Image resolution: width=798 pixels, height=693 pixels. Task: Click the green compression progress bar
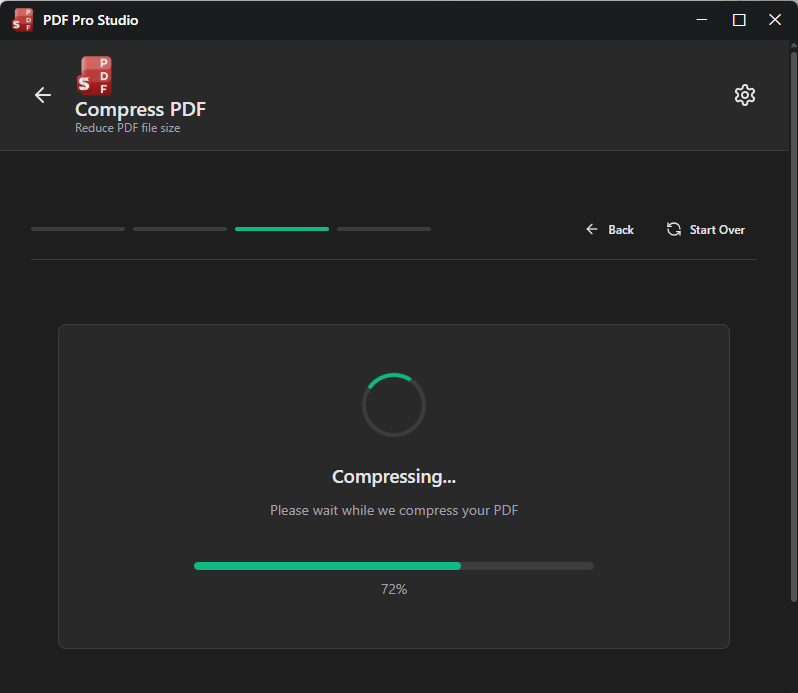coord(393,566)
